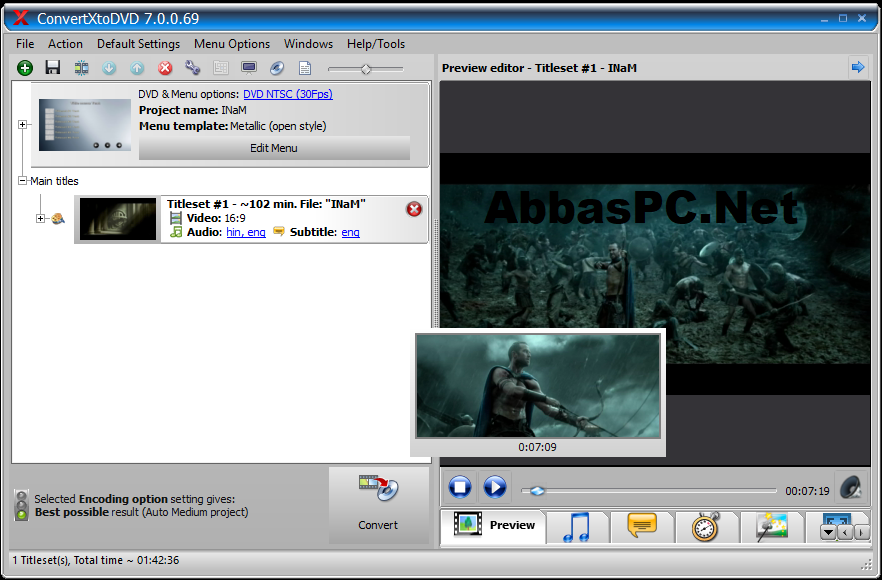Click the DVD NTSC (30Fps) link
This screenshot has height=580, width=882.
tap(288, 94)
